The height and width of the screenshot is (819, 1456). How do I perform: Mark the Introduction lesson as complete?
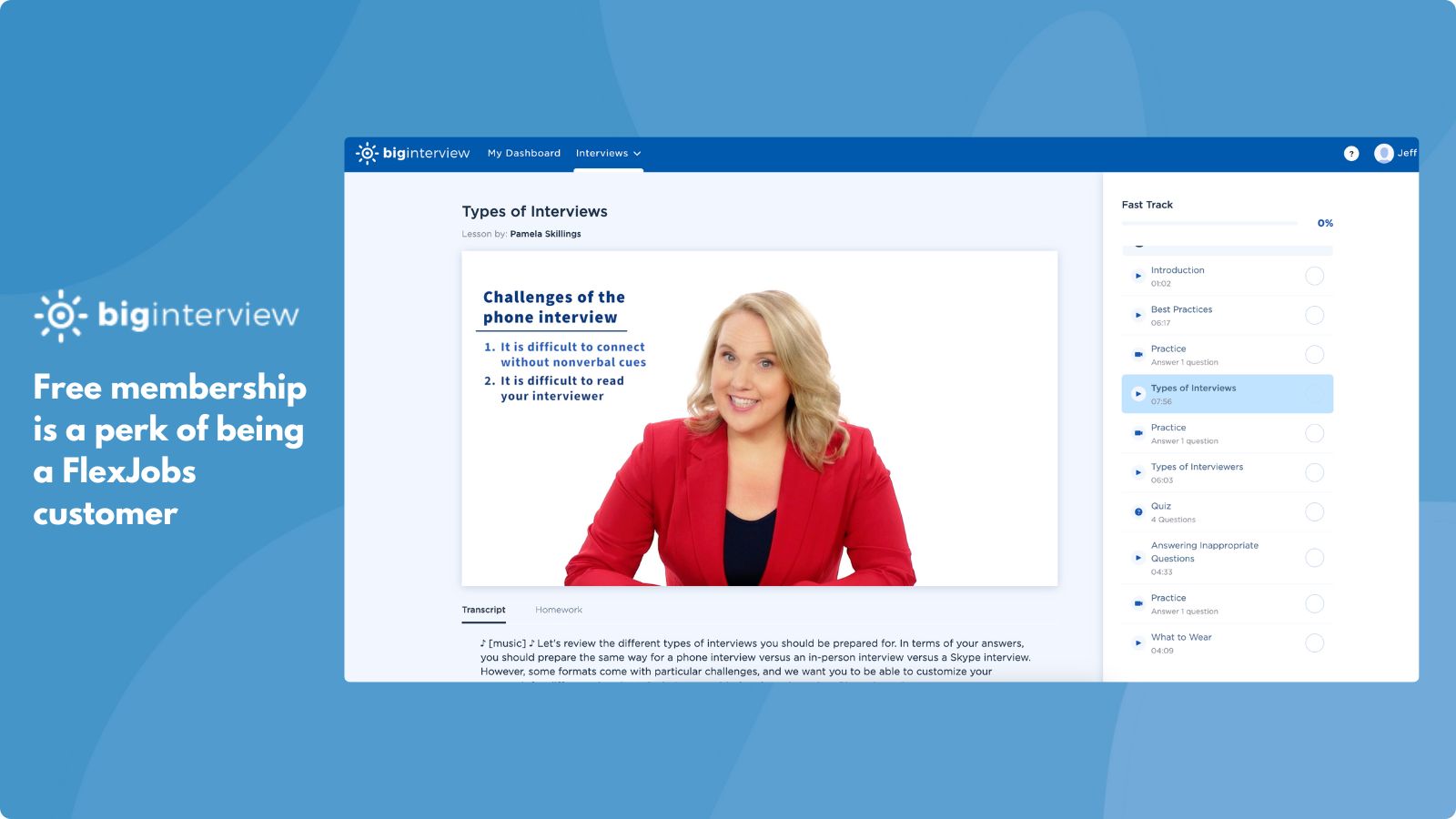(1315, 276)
